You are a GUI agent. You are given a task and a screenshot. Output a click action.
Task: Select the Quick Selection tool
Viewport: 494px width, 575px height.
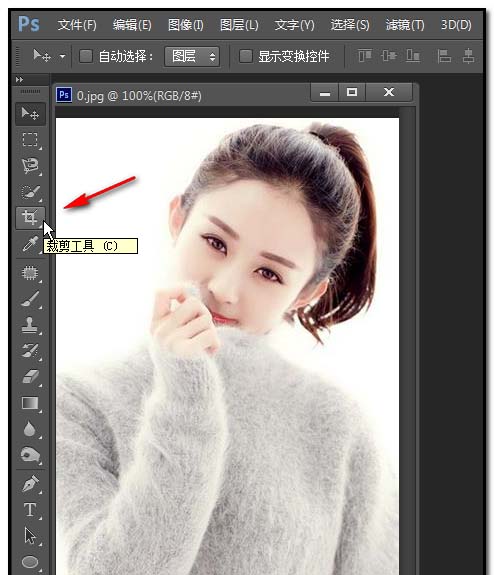click(30, 192)
